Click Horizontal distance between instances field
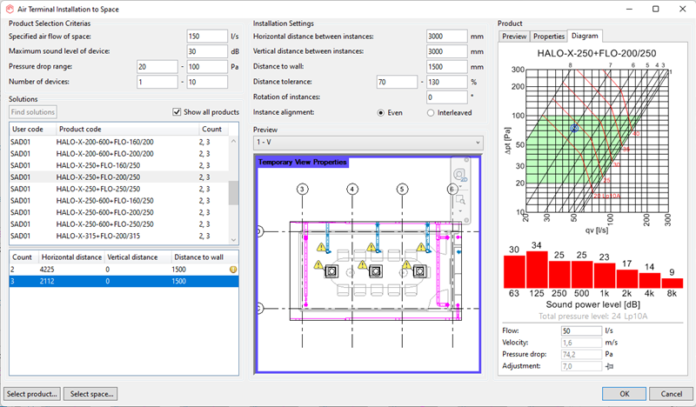 447,36
